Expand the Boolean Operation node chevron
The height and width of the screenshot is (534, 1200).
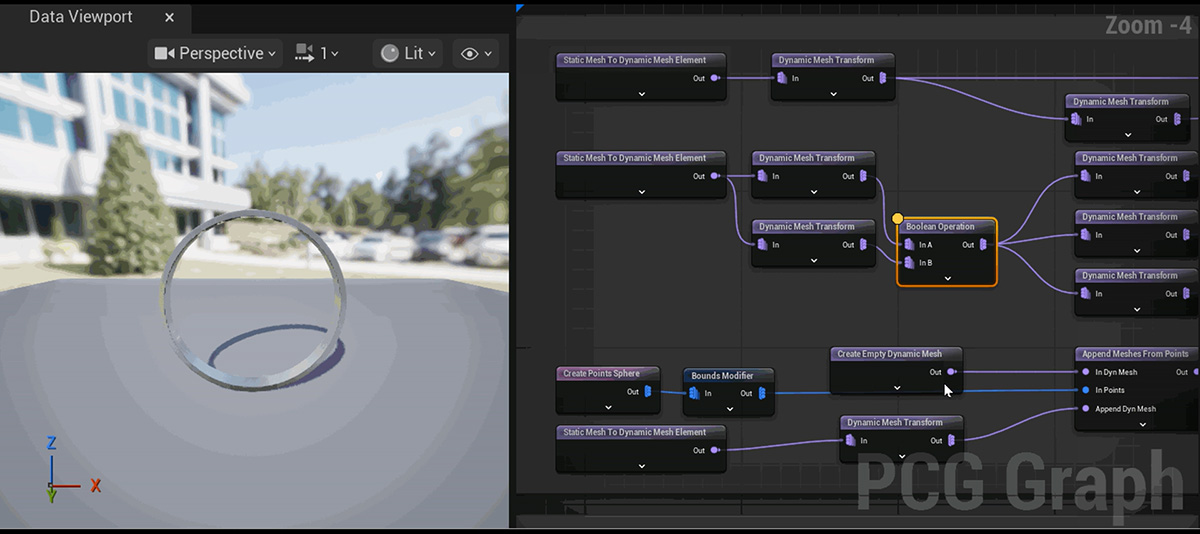coord(946,278)
